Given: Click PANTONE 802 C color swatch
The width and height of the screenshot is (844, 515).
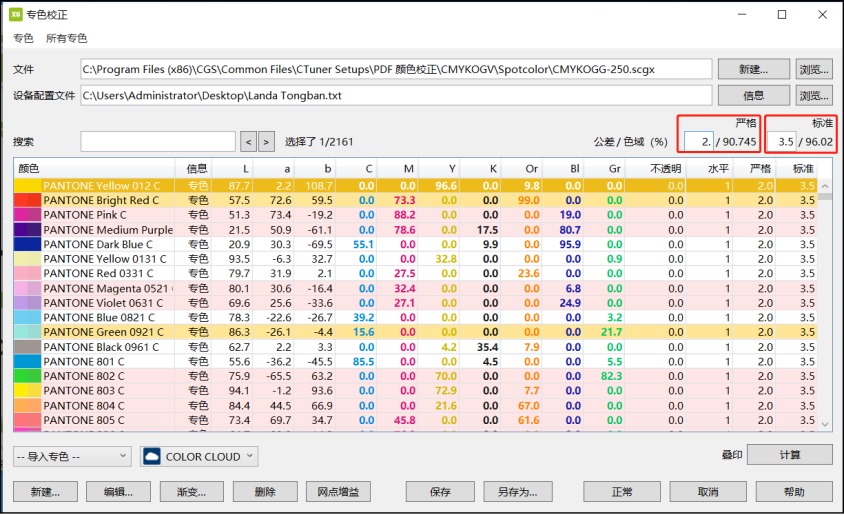Looking at the screenshot, I should pos(27,376).
